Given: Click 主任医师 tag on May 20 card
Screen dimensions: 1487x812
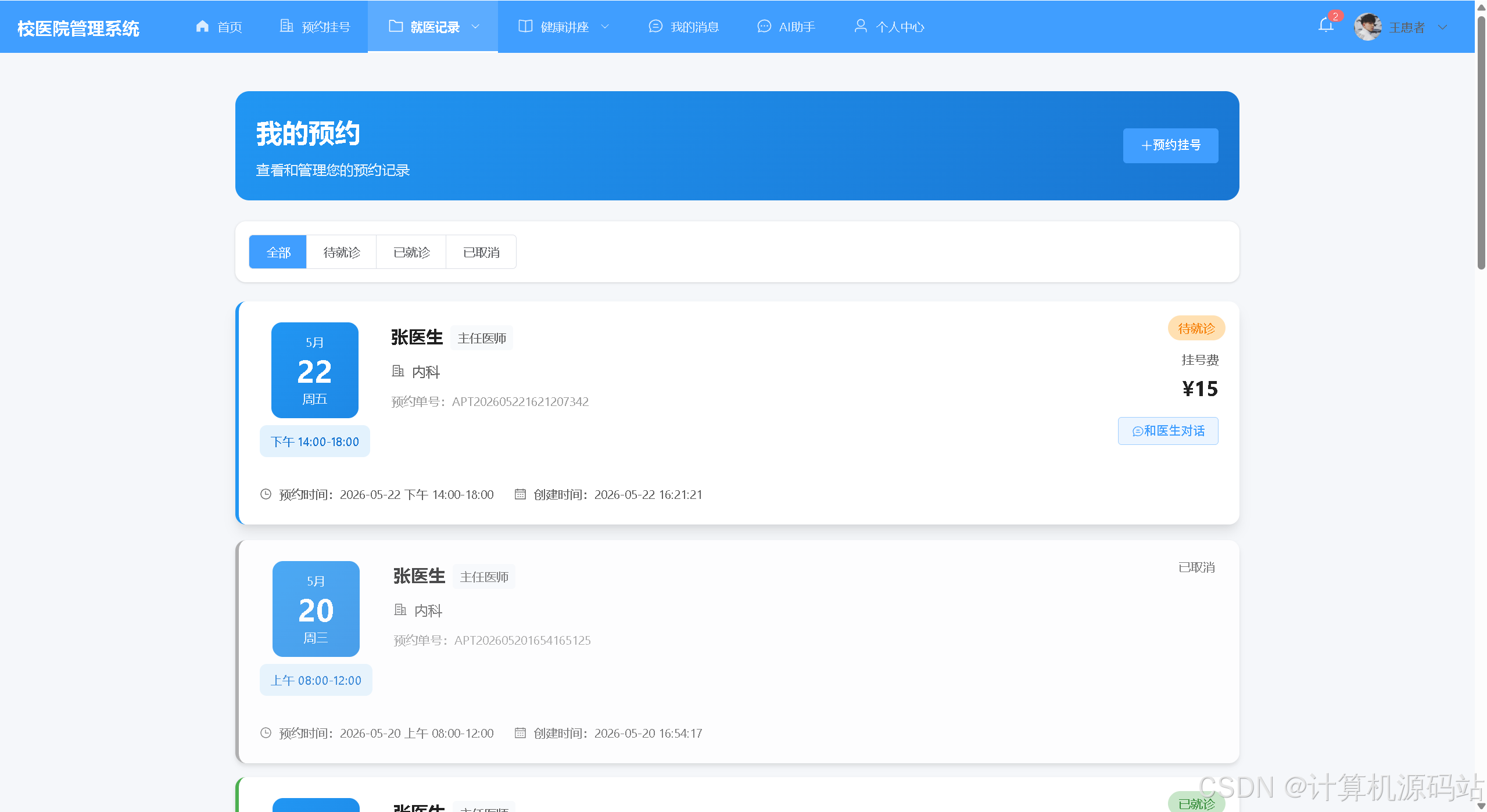Looking at the screenshot, I should click(x=484, y=577).
